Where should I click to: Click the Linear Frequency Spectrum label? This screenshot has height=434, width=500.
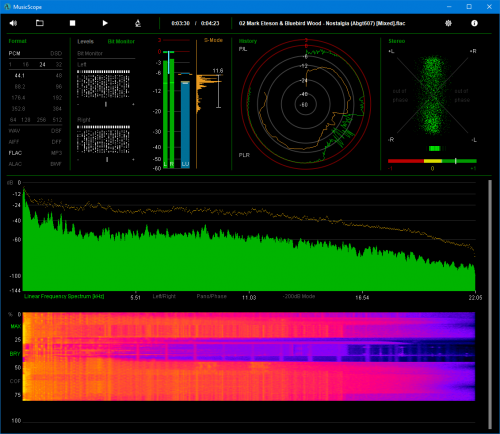64,296
